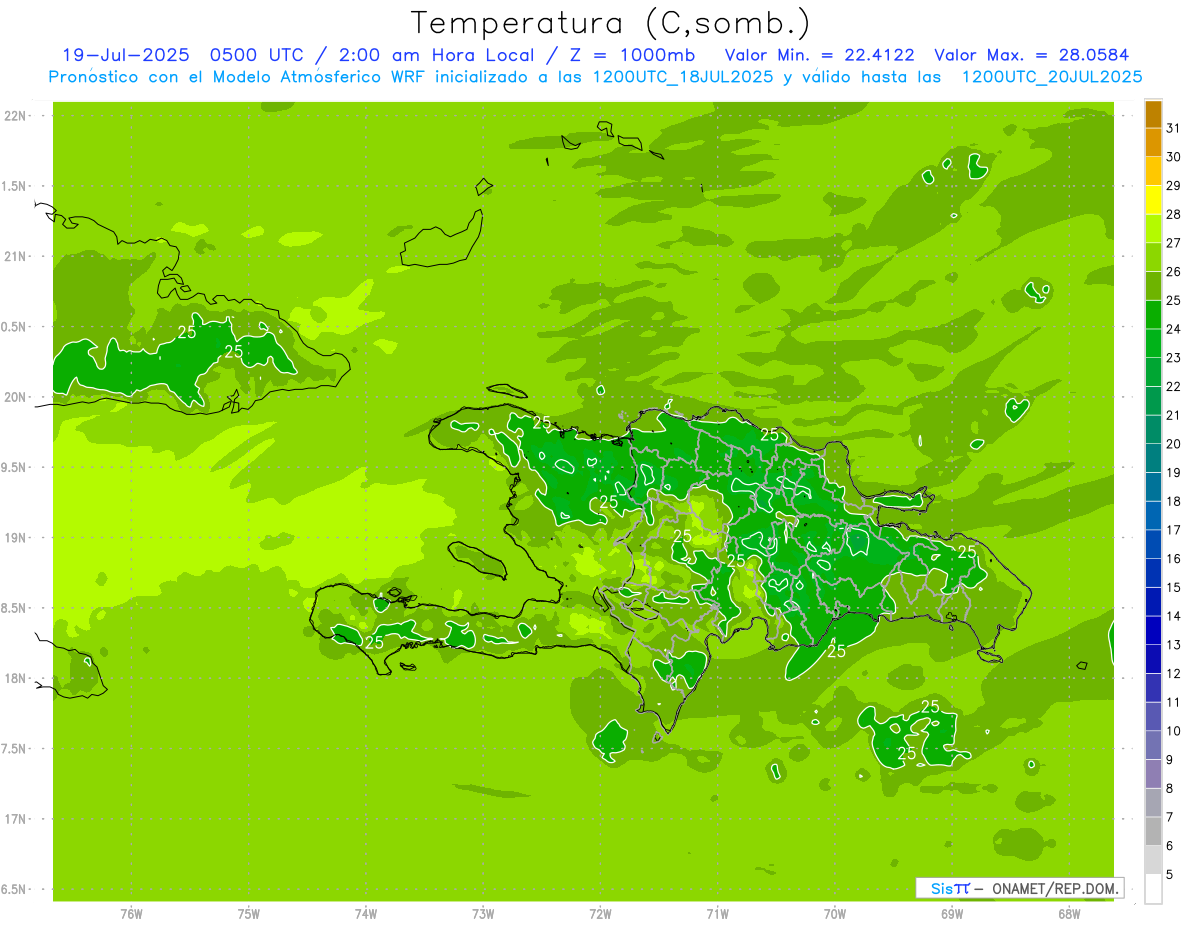Click the legend value "28" on the color scale

coord(1173,215)
